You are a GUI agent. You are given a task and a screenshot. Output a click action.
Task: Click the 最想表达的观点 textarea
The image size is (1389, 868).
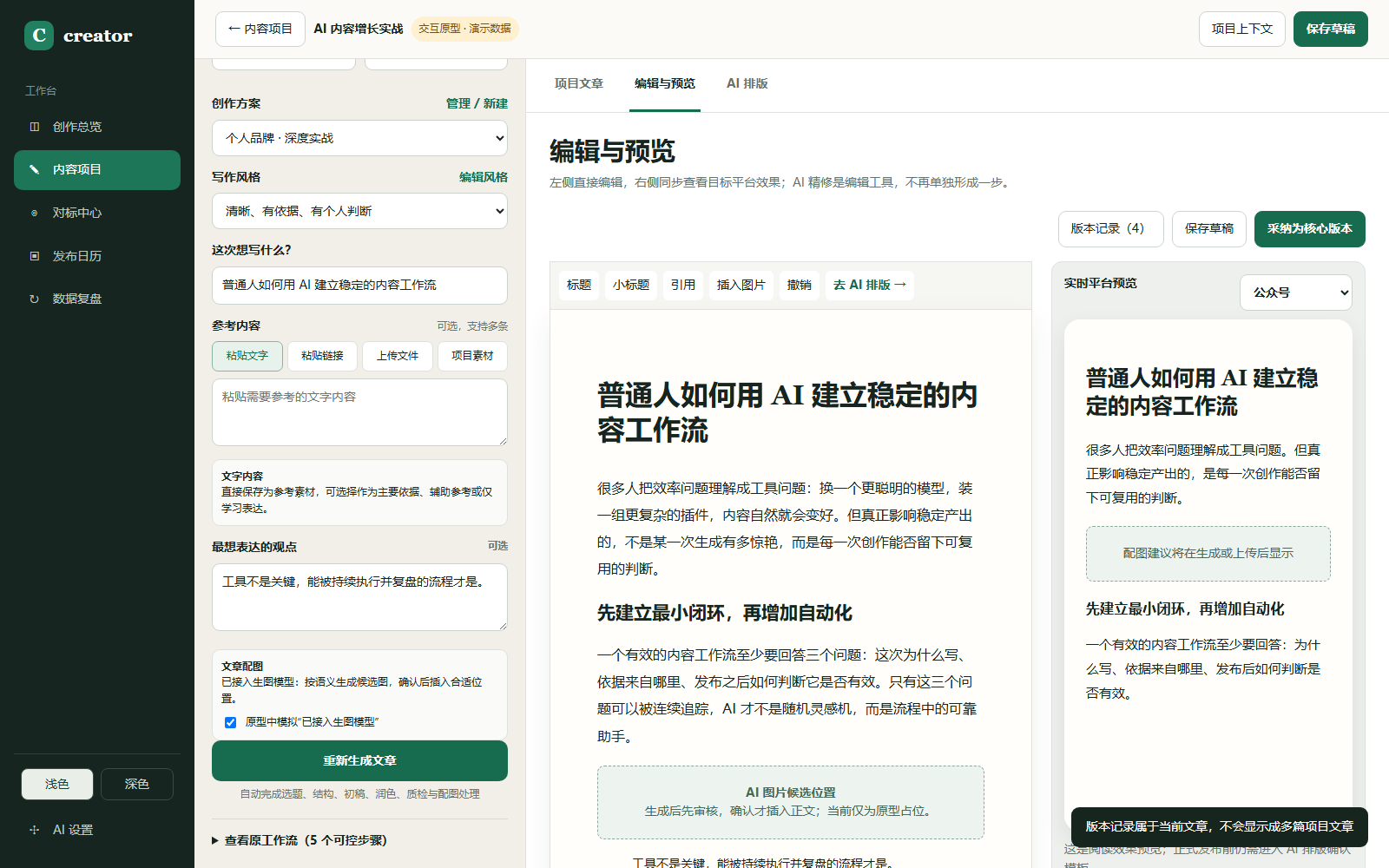click(x=359, y=596)
